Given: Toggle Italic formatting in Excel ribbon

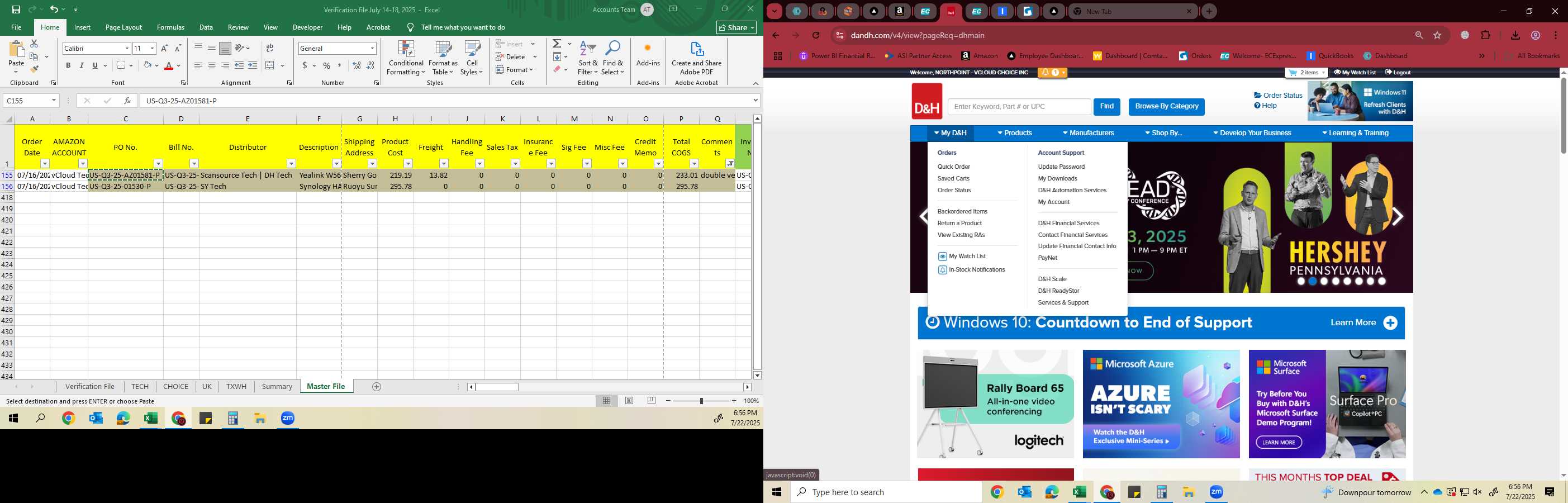Looking at the screenshot, I should [x=82, y=65].
